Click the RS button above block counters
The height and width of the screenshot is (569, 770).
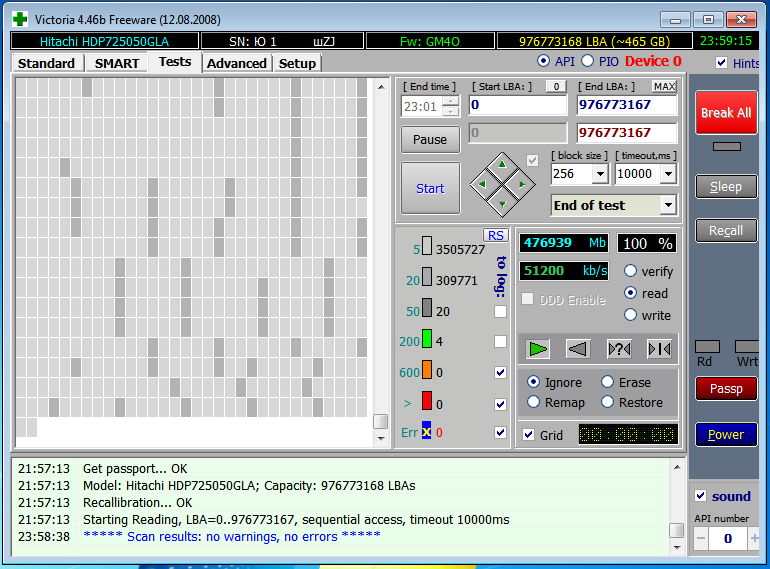point(496,235)
